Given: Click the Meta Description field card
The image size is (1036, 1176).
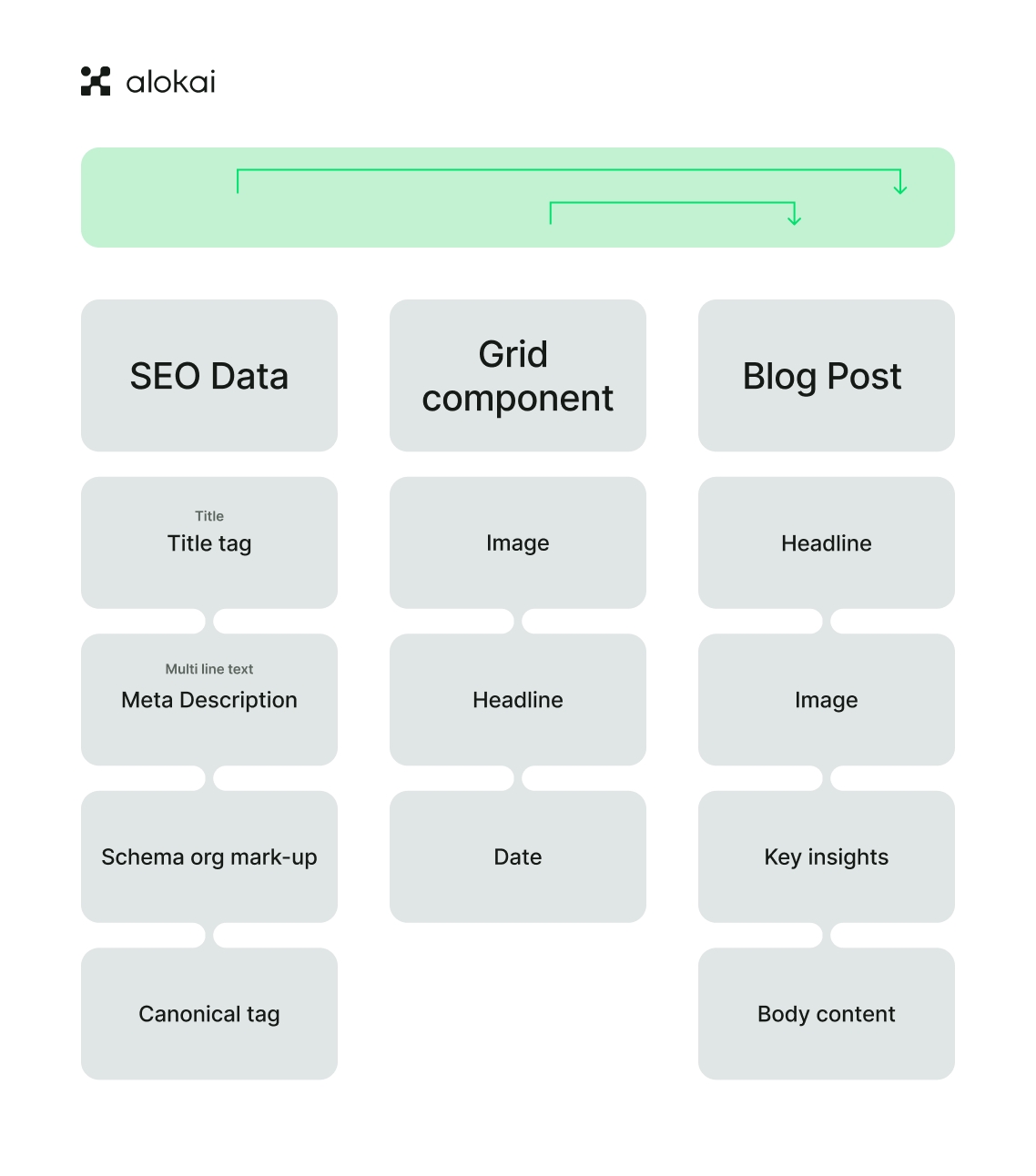Looking at the screenshot, I should pyautogui.click(x=209, y=700).
